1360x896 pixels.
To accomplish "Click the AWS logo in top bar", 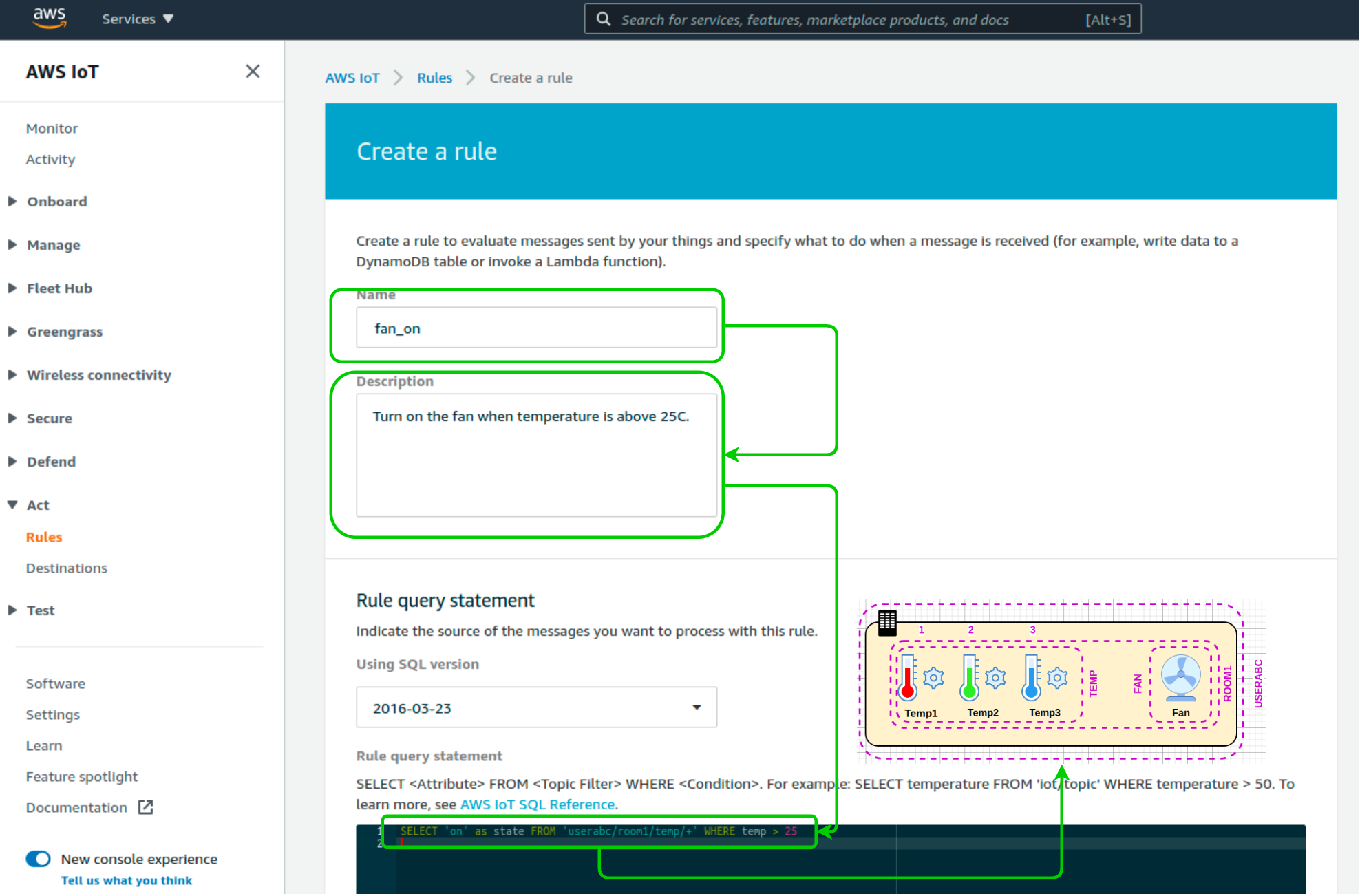I will tap(50, 18).
